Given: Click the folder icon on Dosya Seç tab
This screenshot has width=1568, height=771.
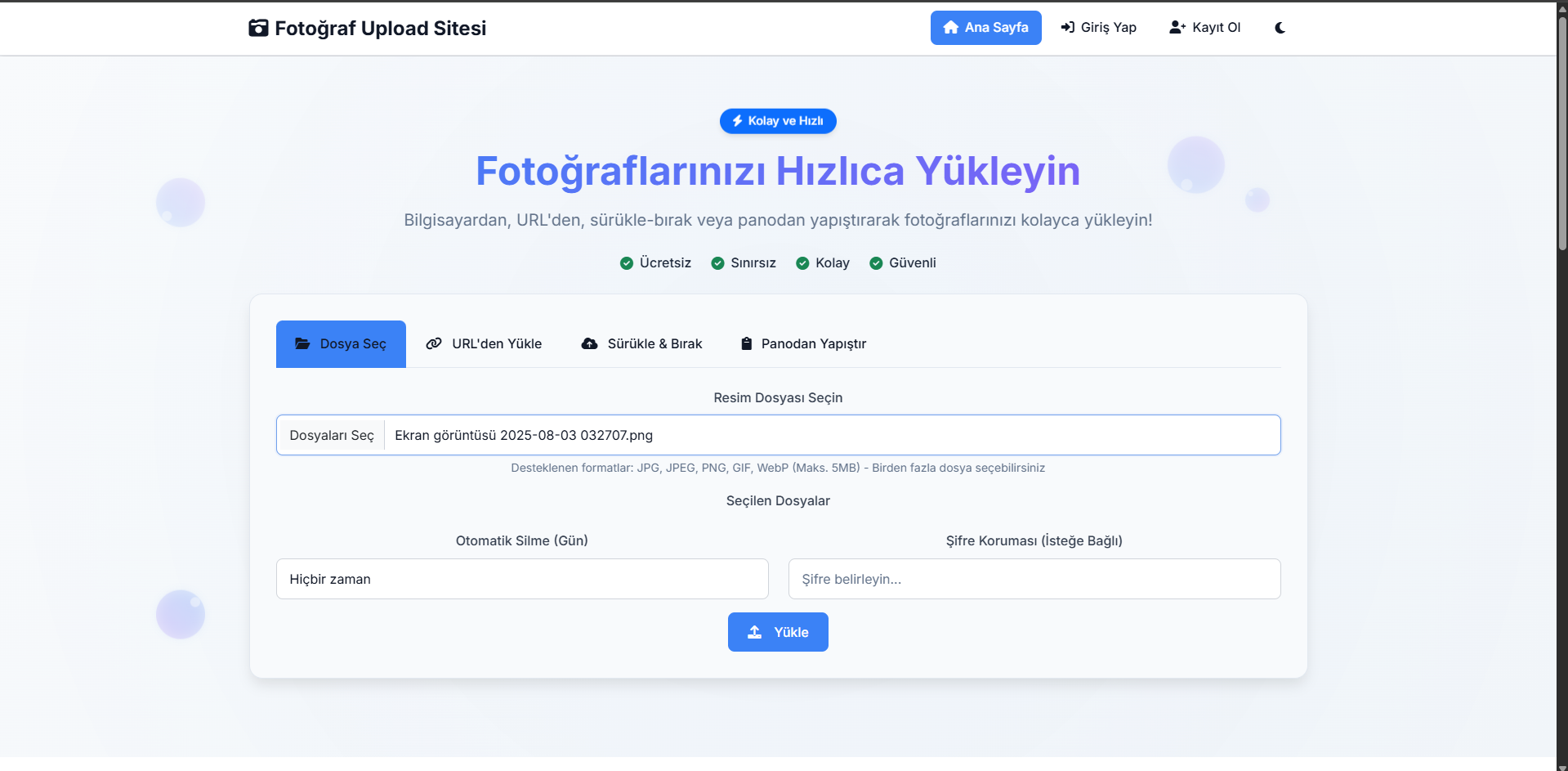Looking at the screenshot, I should (x=302, y=343).
